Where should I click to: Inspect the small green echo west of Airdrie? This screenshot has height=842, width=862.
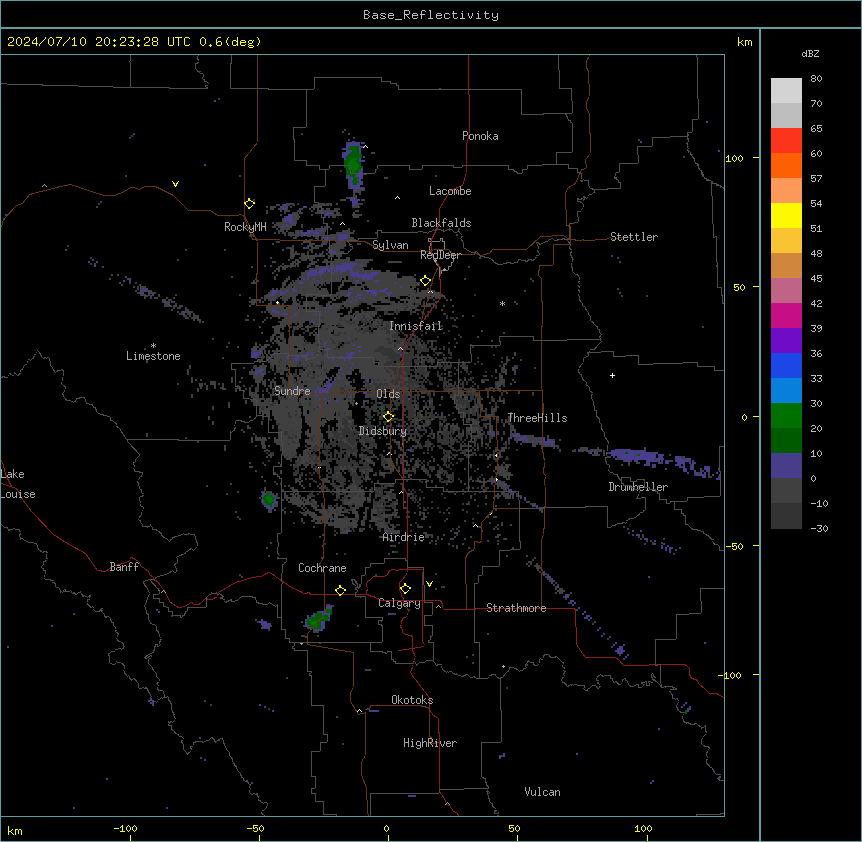[x=268, y=499]
